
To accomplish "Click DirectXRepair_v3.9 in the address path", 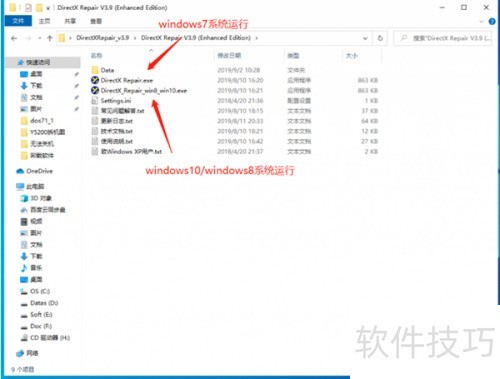I will (x=102, y=38).
